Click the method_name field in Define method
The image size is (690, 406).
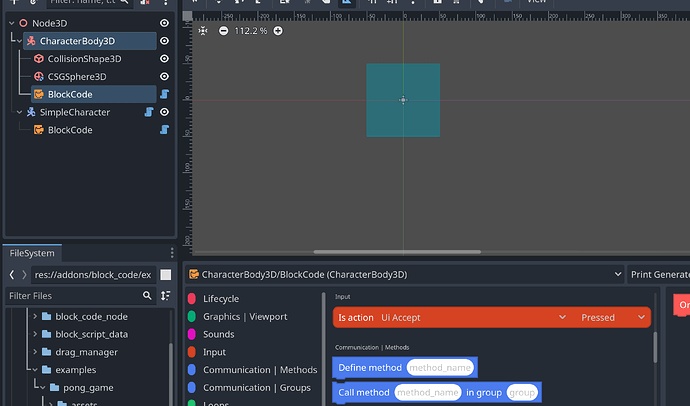[440, 368]
